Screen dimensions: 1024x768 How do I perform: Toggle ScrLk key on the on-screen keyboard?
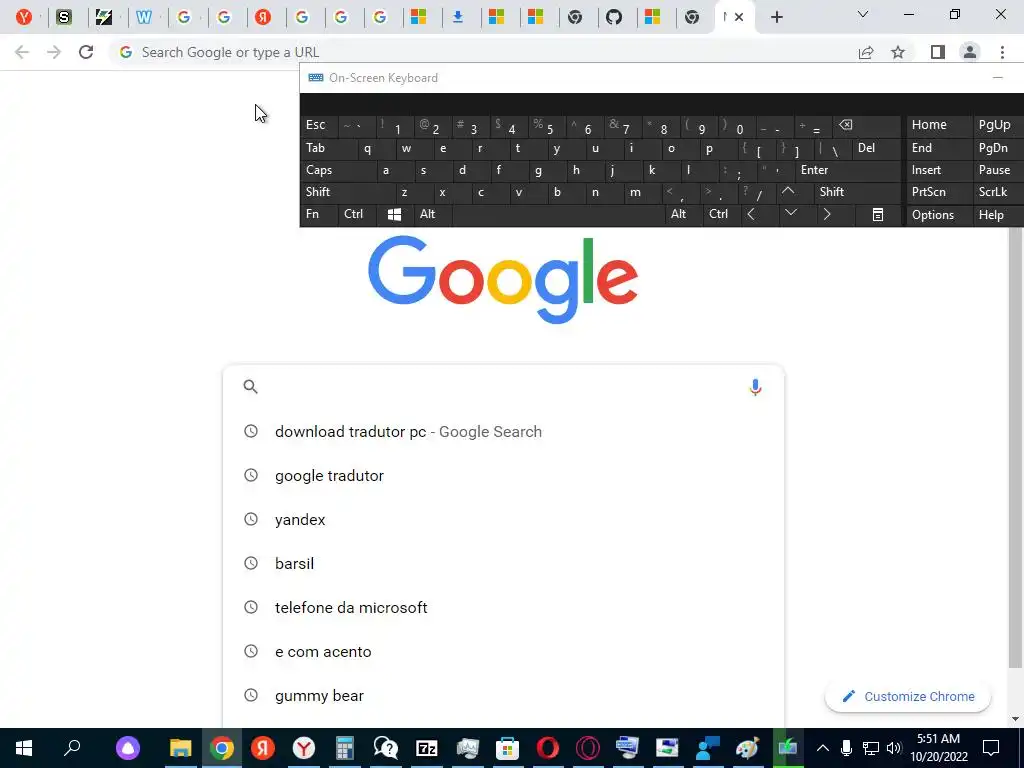tap(994, 192)
